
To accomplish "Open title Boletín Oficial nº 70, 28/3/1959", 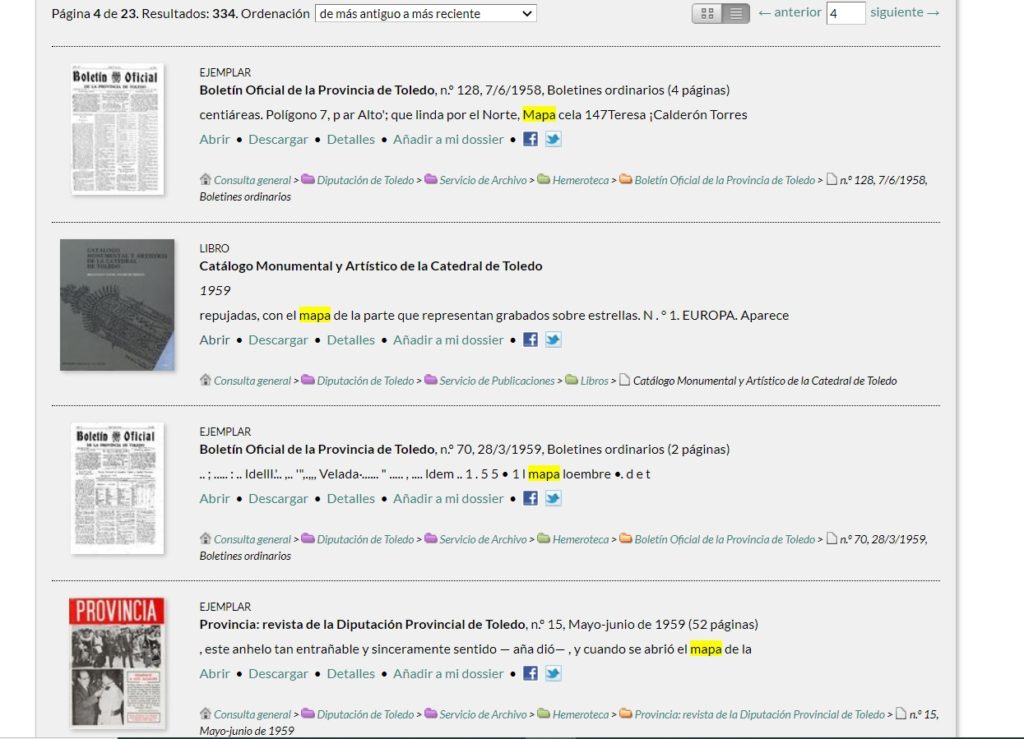I will click(x=464, y=449).
